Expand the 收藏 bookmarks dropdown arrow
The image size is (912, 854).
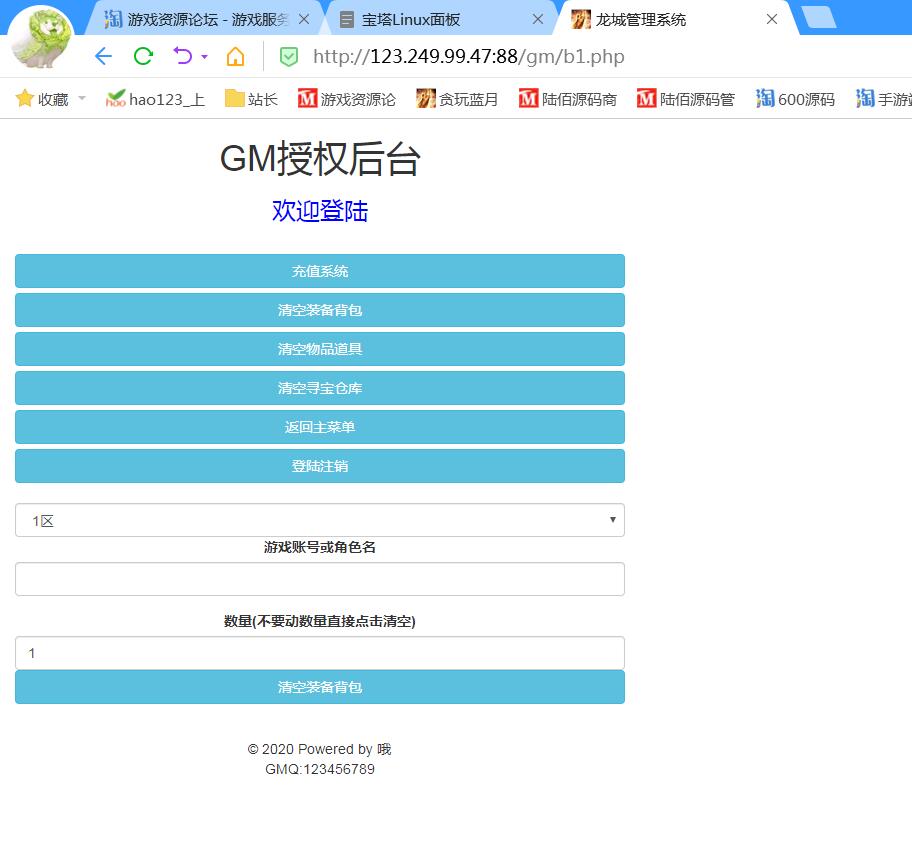point(82,99)
